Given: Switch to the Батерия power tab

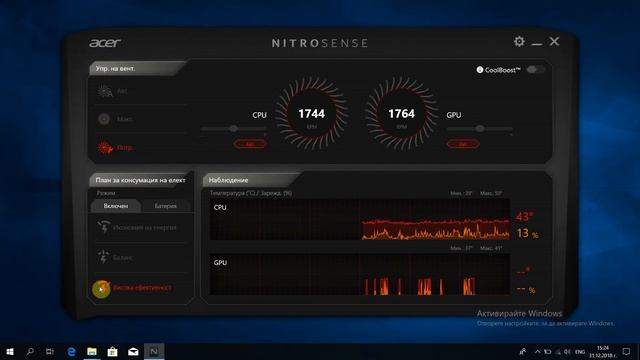Looking at the screenshot, I should point(166,206).
